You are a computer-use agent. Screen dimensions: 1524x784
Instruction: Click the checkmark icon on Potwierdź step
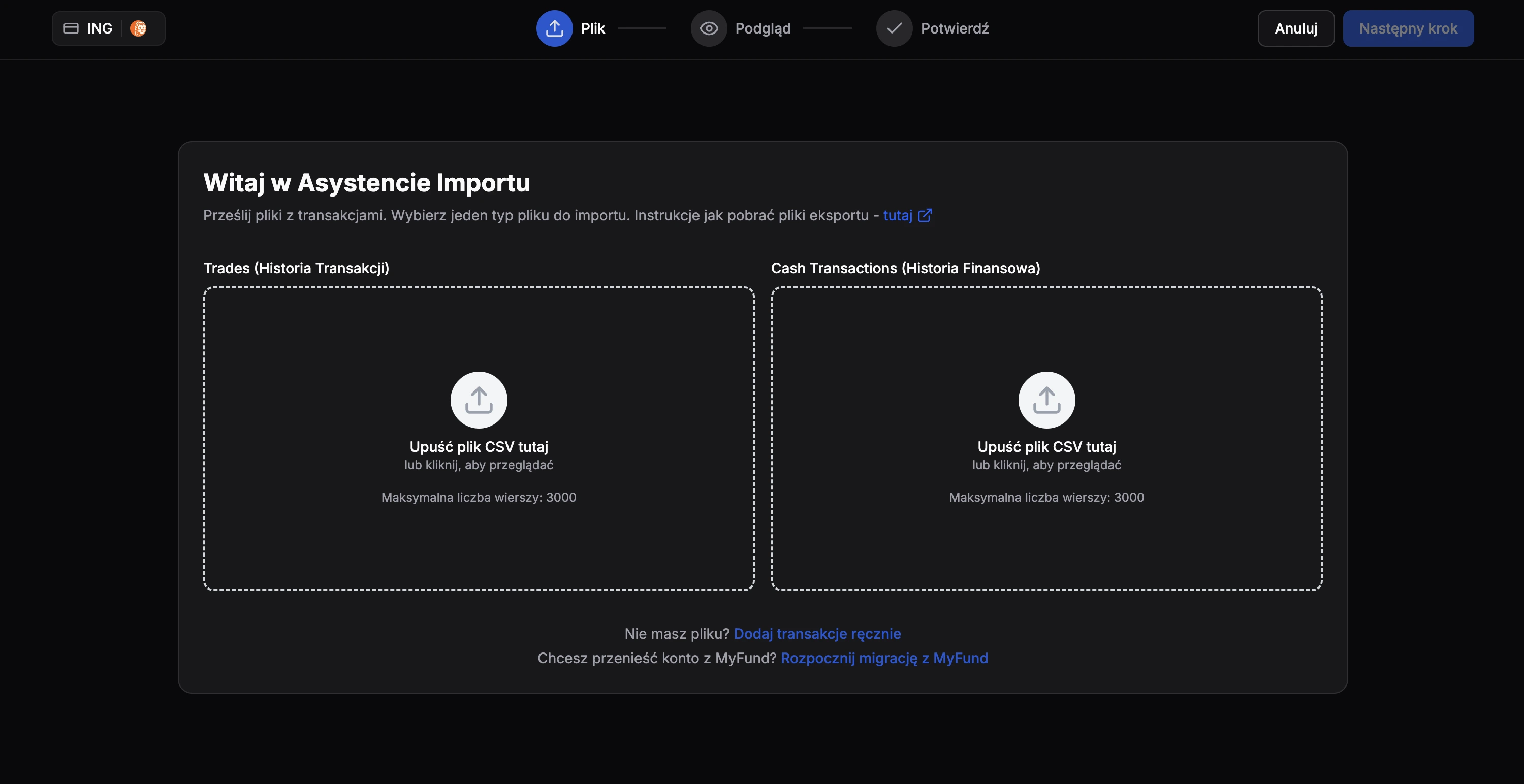894,28
